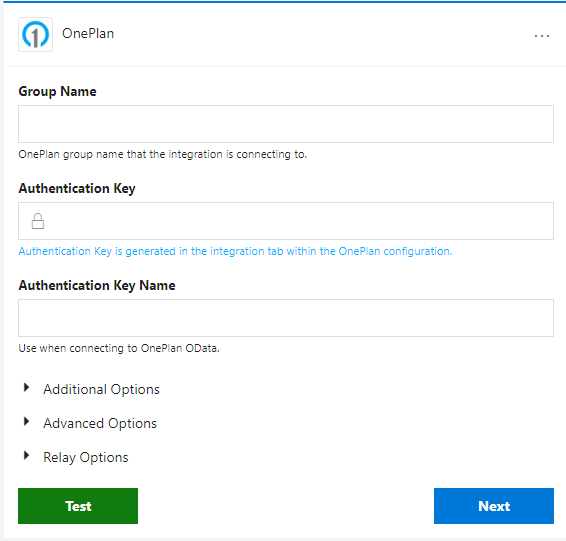This screenshot has width=566, height=541.
Task: Click the blue Next button
Action: 494,506
